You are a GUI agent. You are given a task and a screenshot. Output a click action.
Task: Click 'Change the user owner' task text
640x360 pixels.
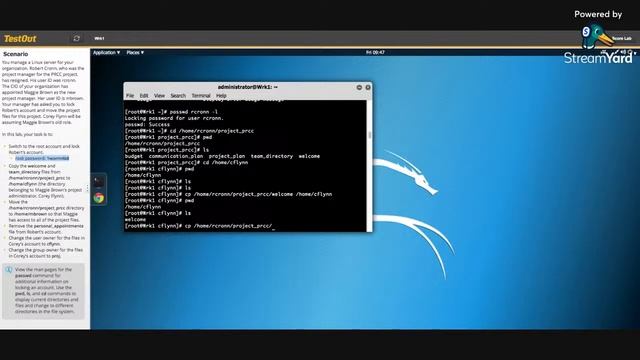pyautogui.click(x=47, y=241)
